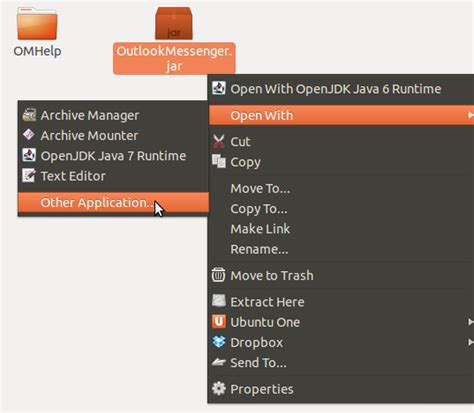The width and height of the screenshot is (474, 413).
Task: Open Properties from the context menu
Action: click(x=342, y=389)
